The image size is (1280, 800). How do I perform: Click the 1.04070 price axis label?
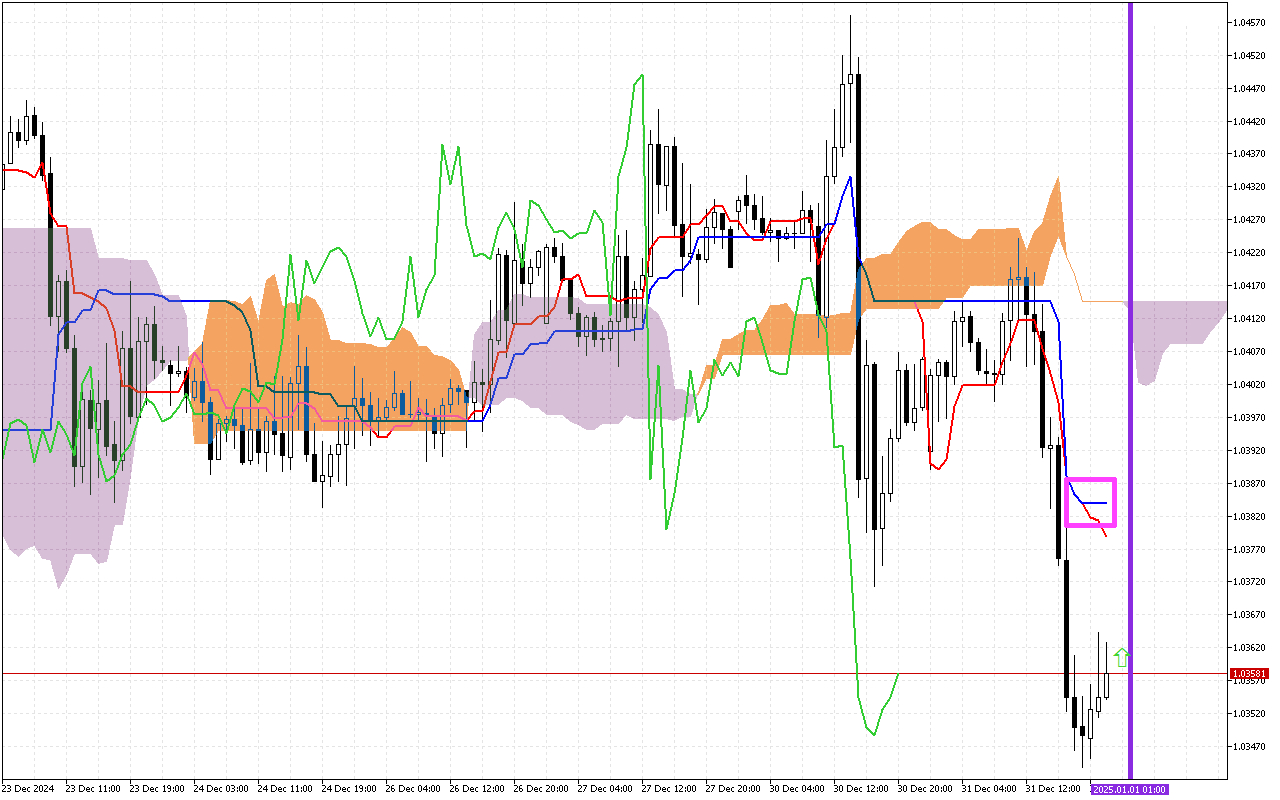(1247, 352)
